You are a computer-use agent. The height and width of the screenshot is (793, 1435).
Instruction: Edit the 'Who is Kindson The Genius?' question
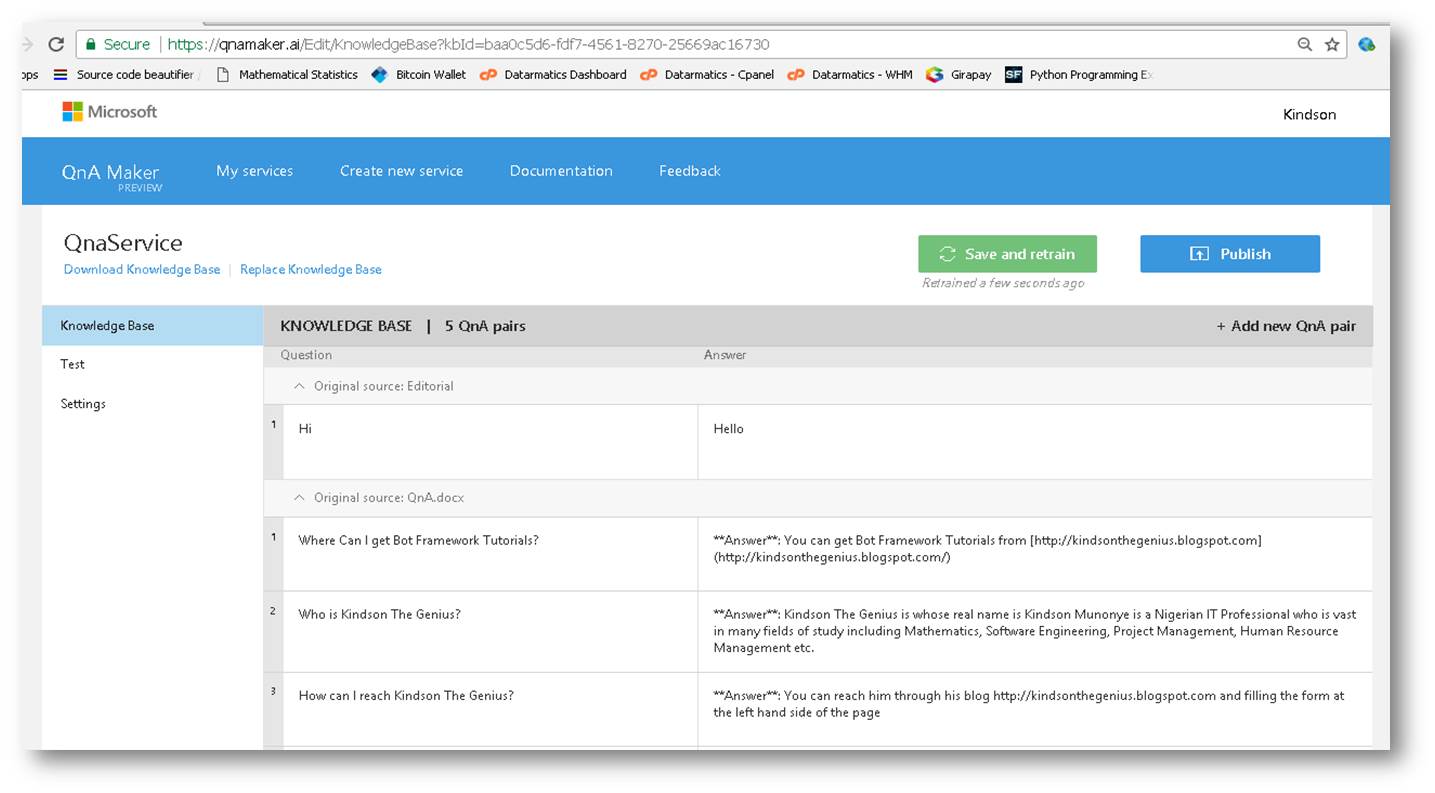[x=490, y=632]
